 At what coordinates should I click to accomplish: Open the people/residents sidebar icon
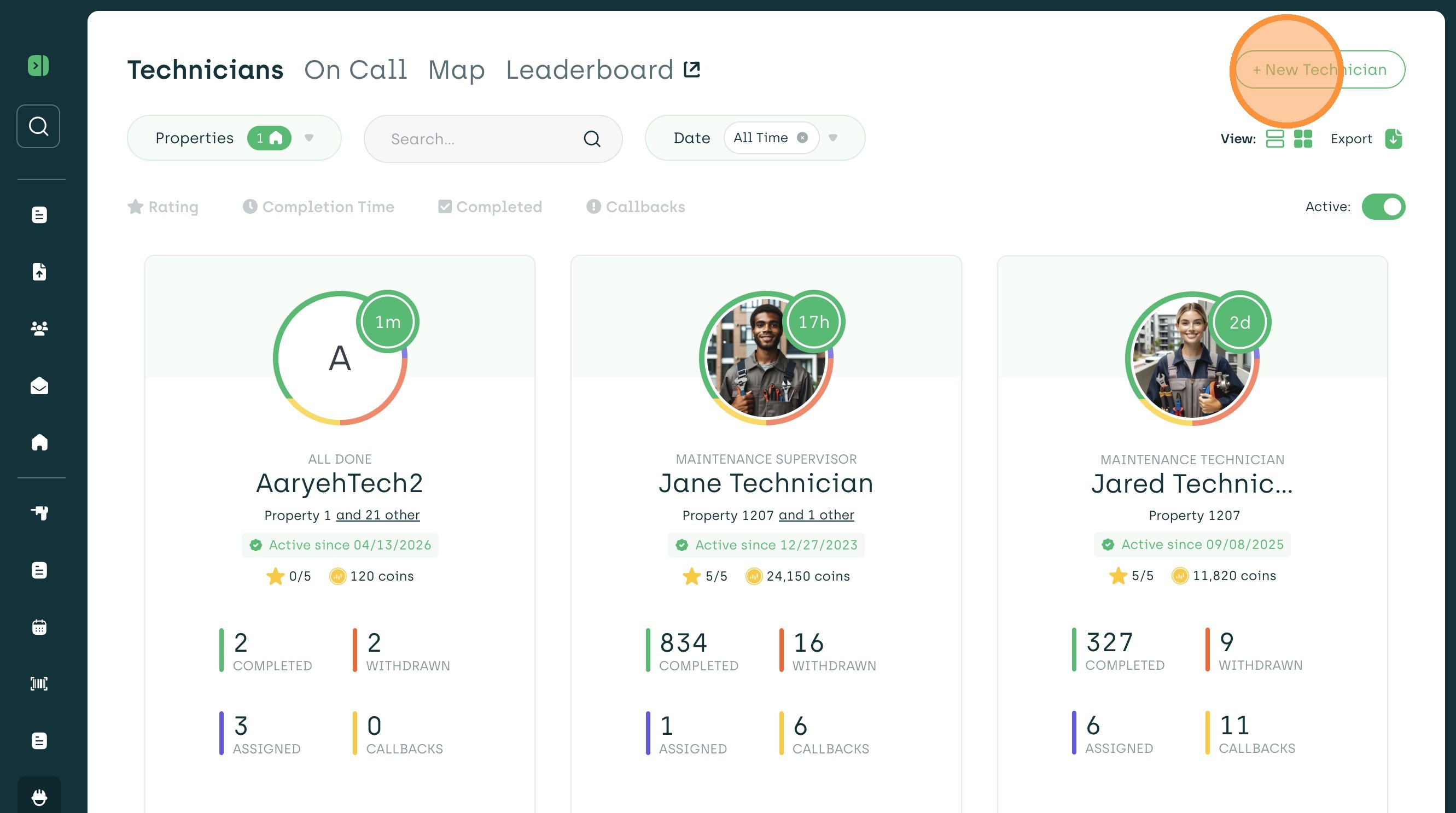39,328
